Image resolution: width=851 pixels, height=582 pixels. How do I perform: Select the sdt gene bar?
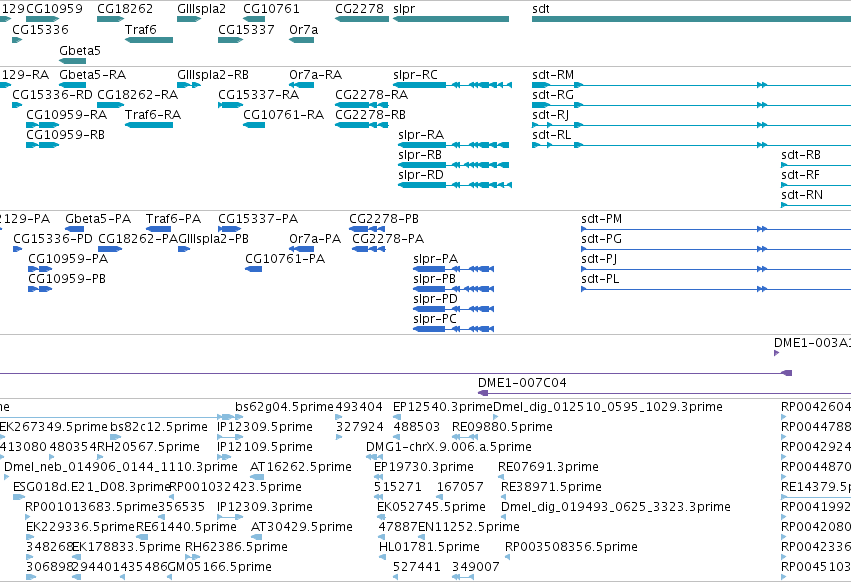(691, 19)
